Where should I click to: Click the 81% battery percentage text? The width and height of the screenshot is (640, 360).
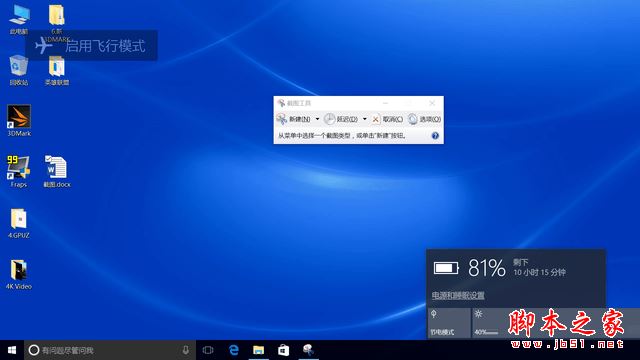[x=487, y=268]
